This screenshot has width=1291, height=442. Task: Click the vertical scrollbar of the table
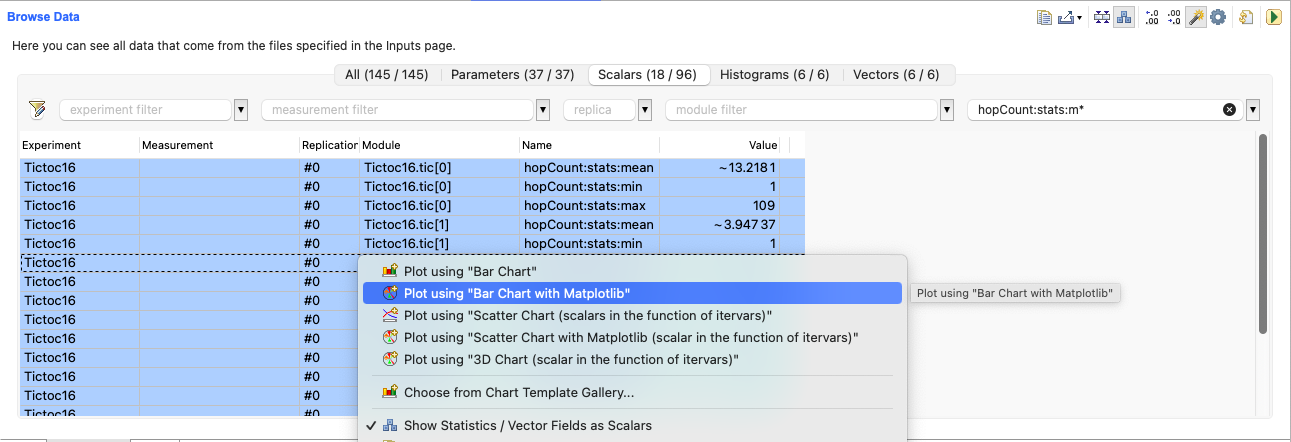(x=1263, y=233)
